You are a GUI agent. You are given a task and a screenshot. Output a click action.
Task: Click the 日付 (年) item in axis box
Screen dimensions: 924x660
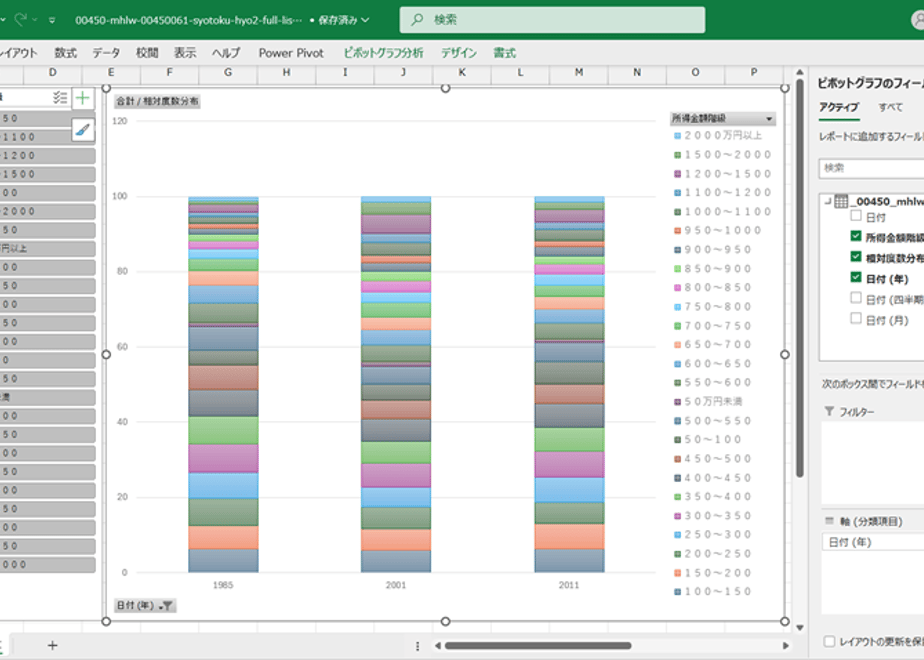[873, 542]
